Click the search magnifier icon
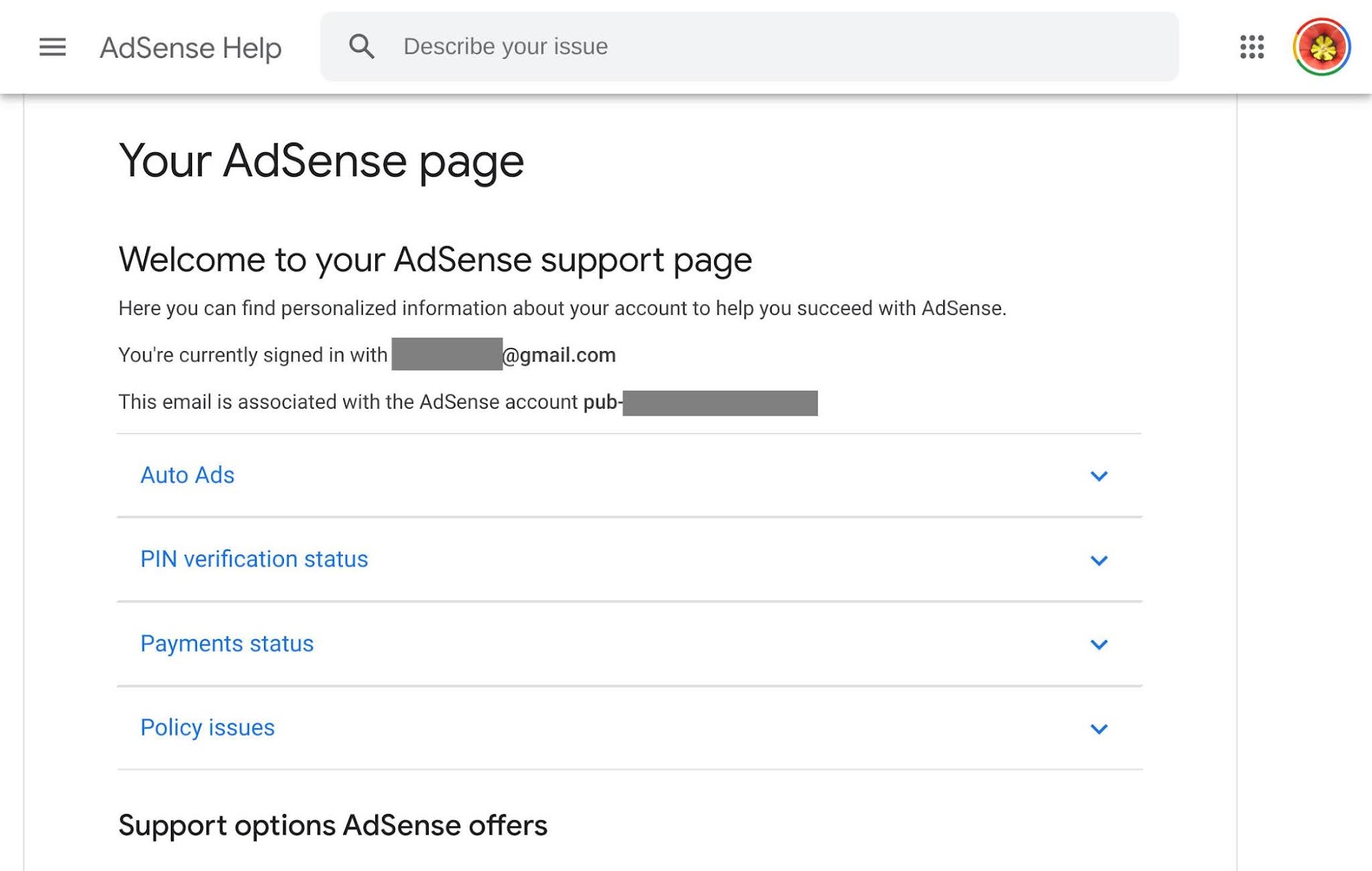Viewport: 1372px width, 871px height. 362,47
